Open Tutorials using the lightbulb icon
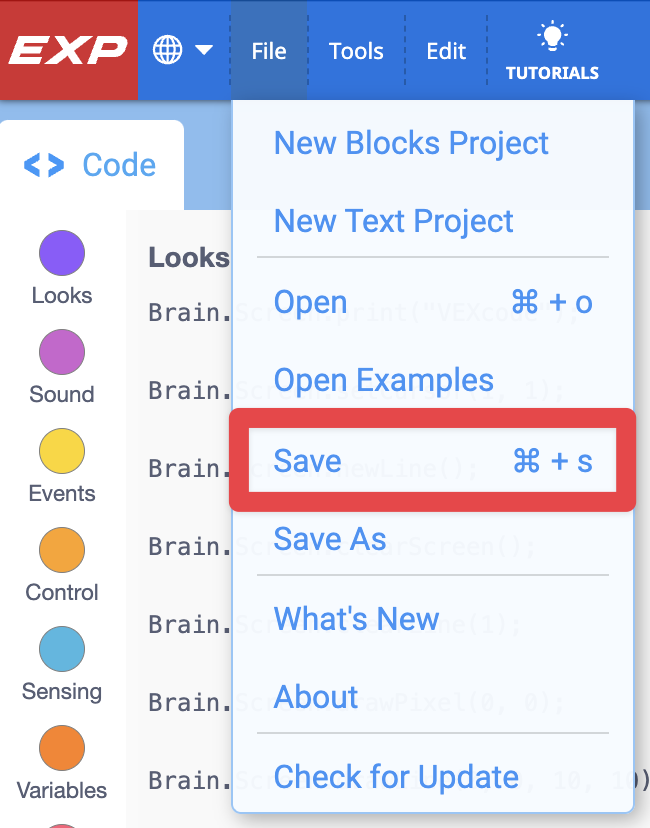This screenshot has height=828, width=650. click(552, 50)
